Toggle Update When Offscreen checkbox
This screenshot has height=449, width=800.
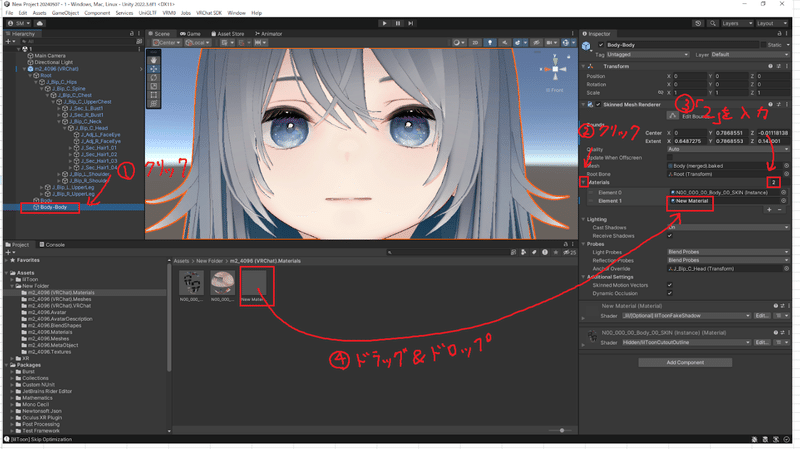coord(670,158)
